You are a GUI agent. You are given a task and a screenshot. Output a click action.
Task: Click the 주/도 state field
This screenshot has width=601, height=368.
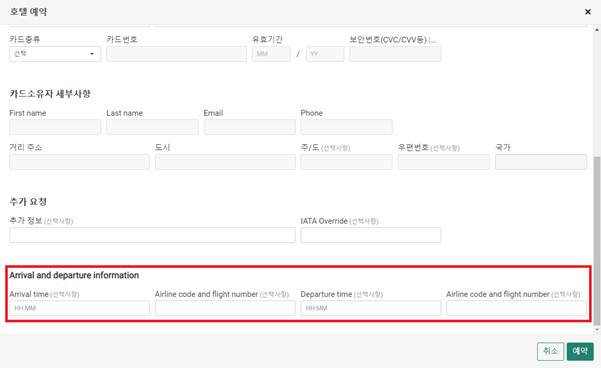tap(346, 162)
